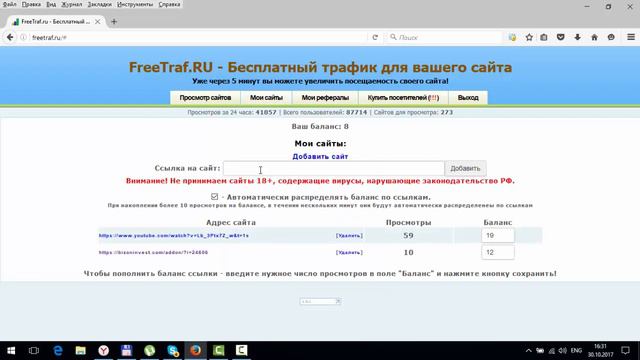The image size is (640, 360).
Task: Bookmark this page with the star icon
Action: tap(529, 37)
